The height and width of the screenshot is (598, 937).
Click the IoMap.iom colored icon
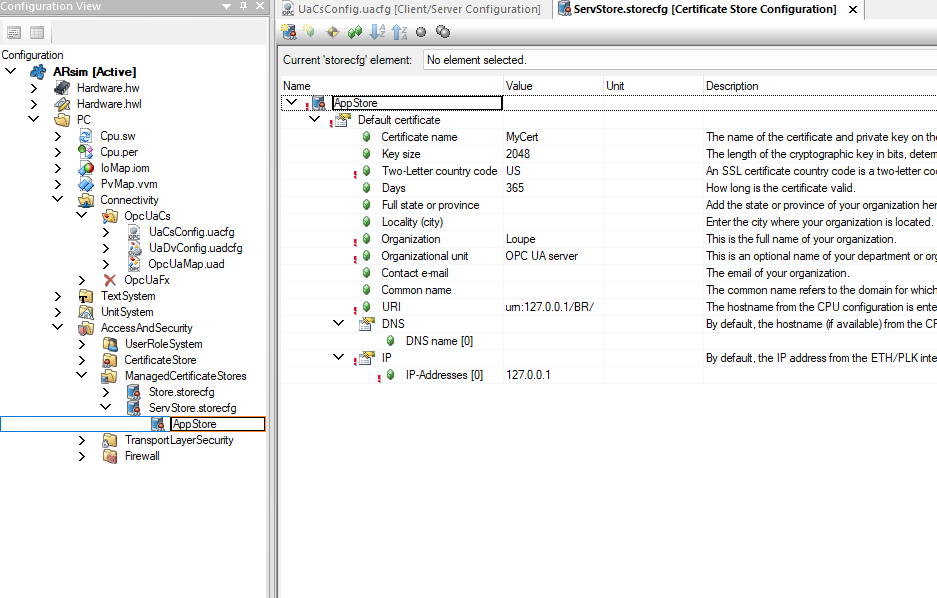pyautogui.click(x=85, y=168)
